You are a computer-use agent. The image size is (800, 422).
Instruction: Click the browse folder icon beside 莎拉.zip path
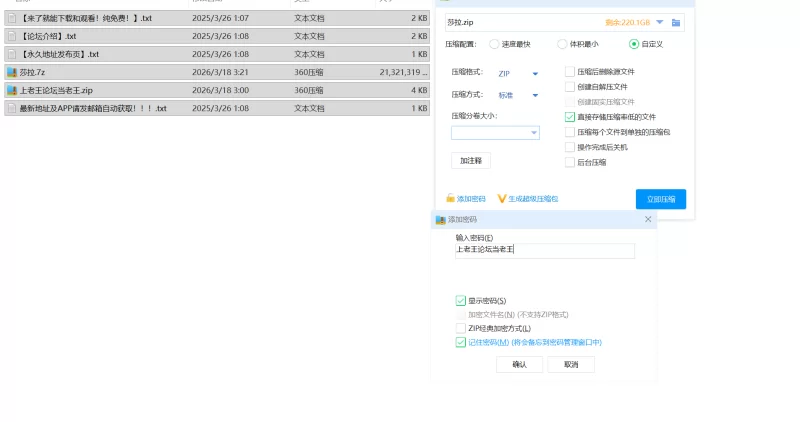676,22
